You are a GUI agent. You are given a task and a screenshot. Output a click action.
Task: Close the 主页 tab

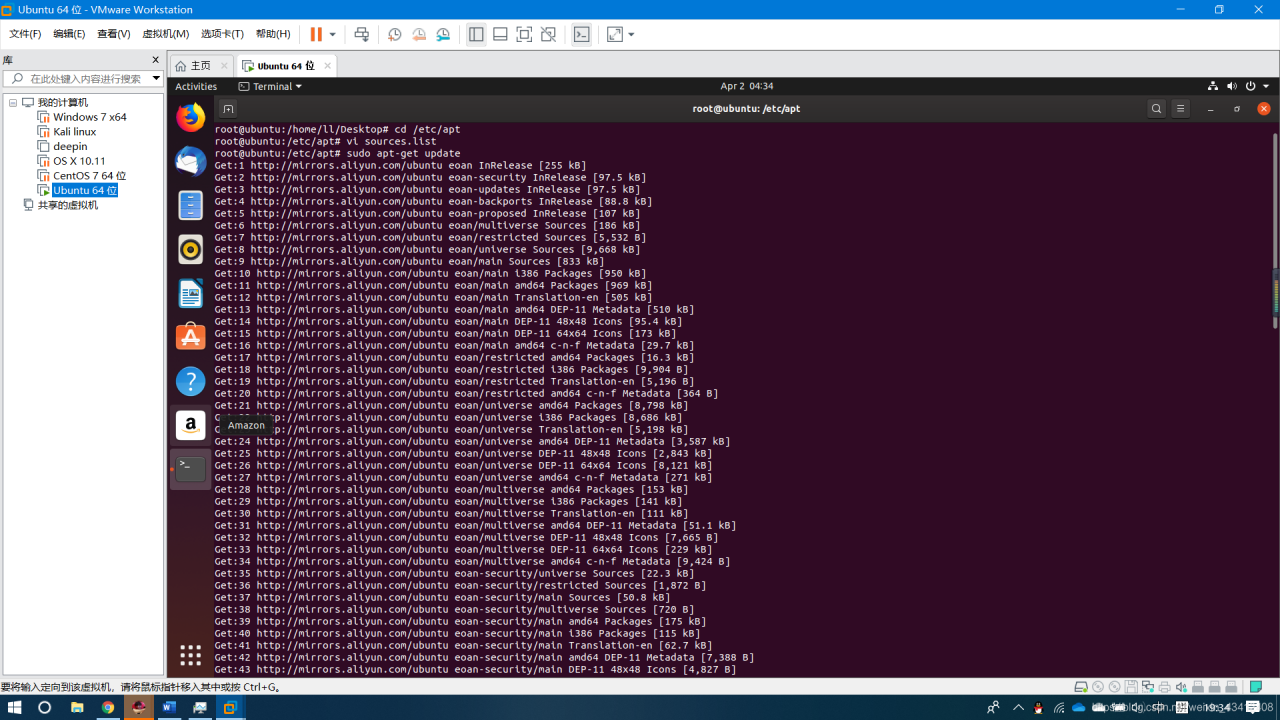224,66
